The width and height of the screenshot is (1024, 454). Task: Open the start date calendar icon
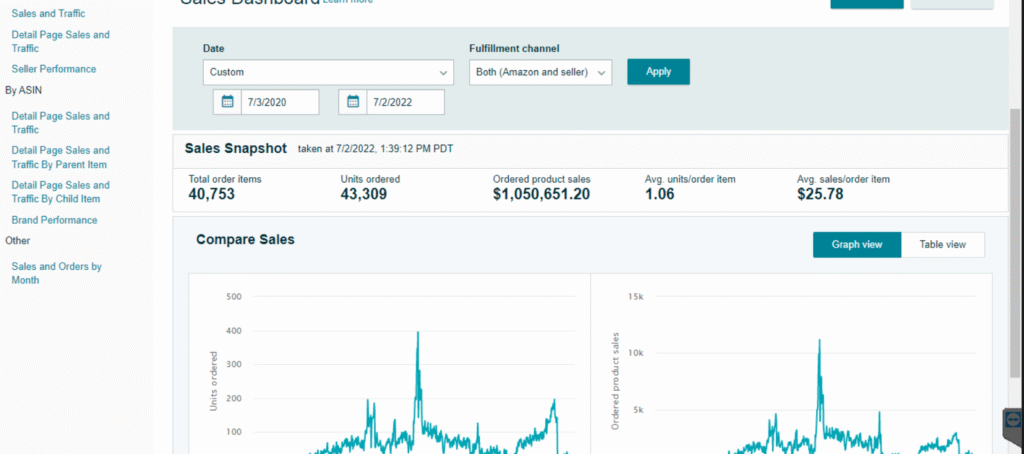coord(227,102)
